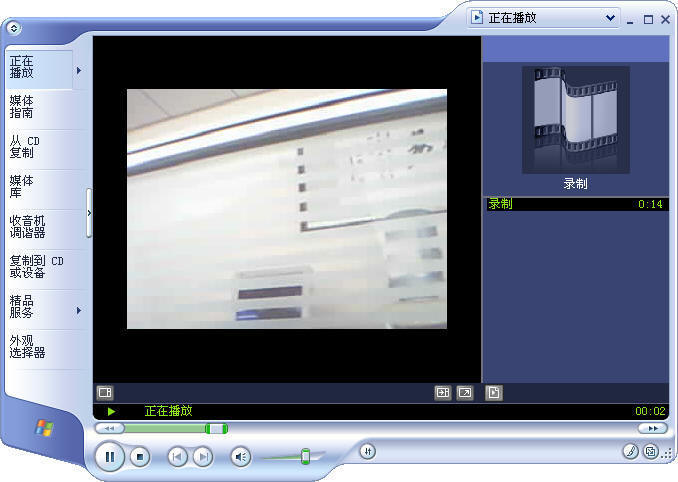Expand the 正在播放 sidebar arrow
Viewport: 678px width, 482px height.
click(x=78, y=70)
